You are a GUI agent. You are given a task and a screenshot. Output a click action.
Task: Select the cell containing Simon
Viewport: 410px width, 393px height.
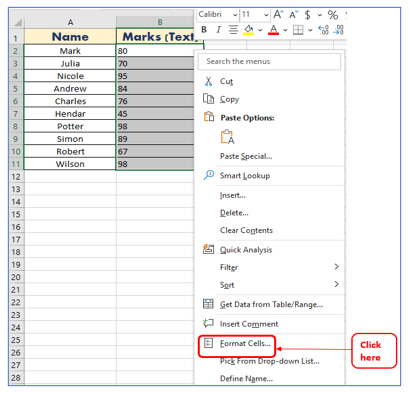point(70,139)
